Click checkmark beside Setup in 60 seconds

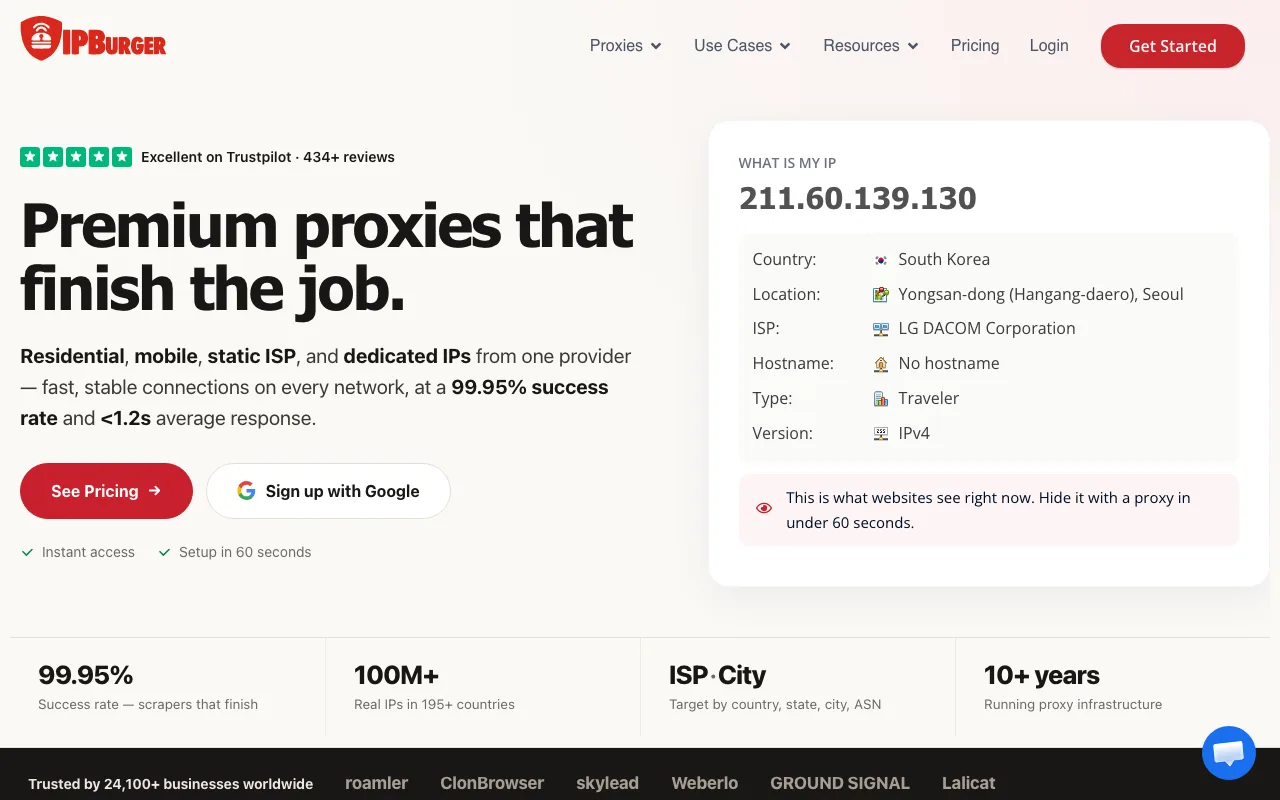[165, 552]
